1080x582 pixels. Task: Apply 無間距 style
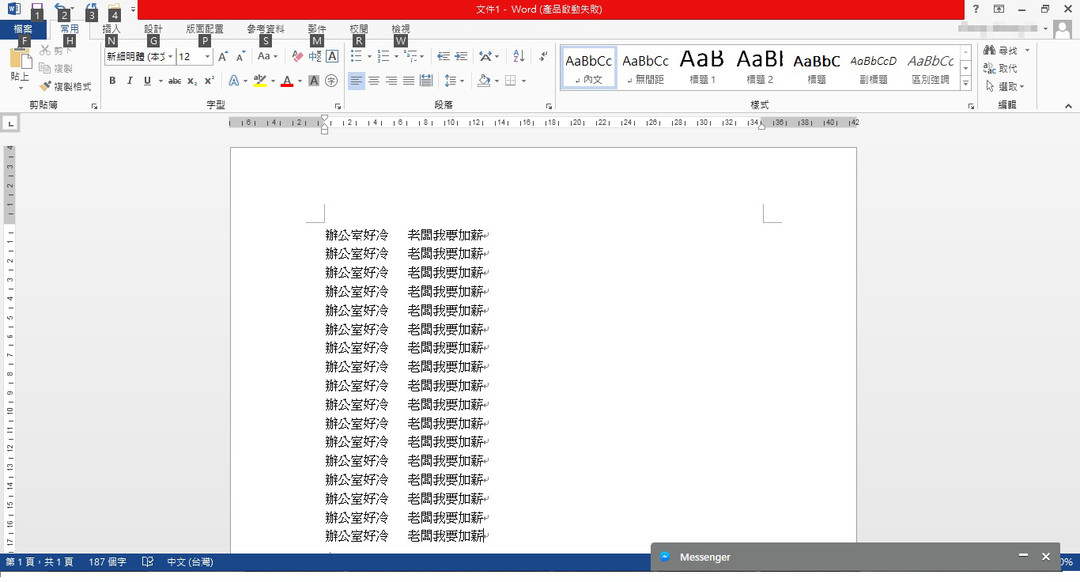(x=645, y=67)
